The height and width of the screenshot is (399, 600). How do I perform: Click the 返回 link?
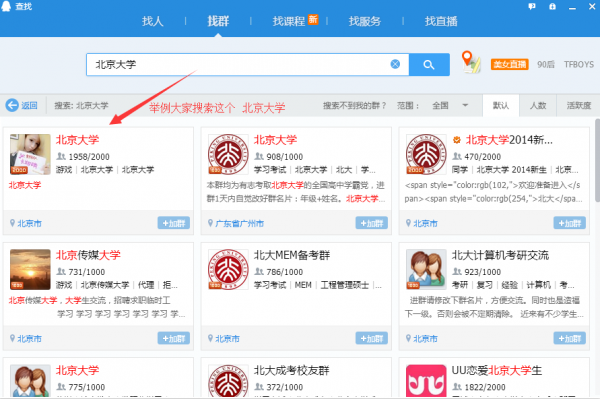[29, 105]
